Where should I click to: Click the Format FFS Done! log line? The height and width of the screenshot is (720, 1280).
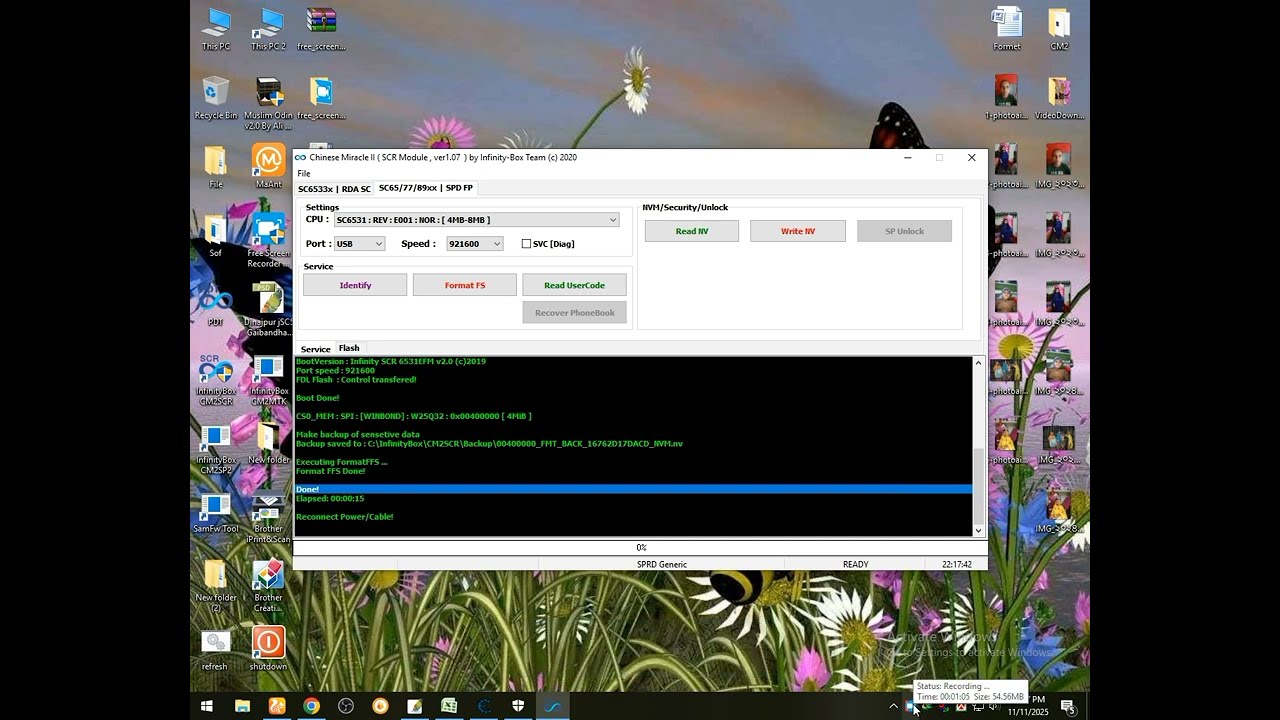pyautogui.click(x=331, y=471)
